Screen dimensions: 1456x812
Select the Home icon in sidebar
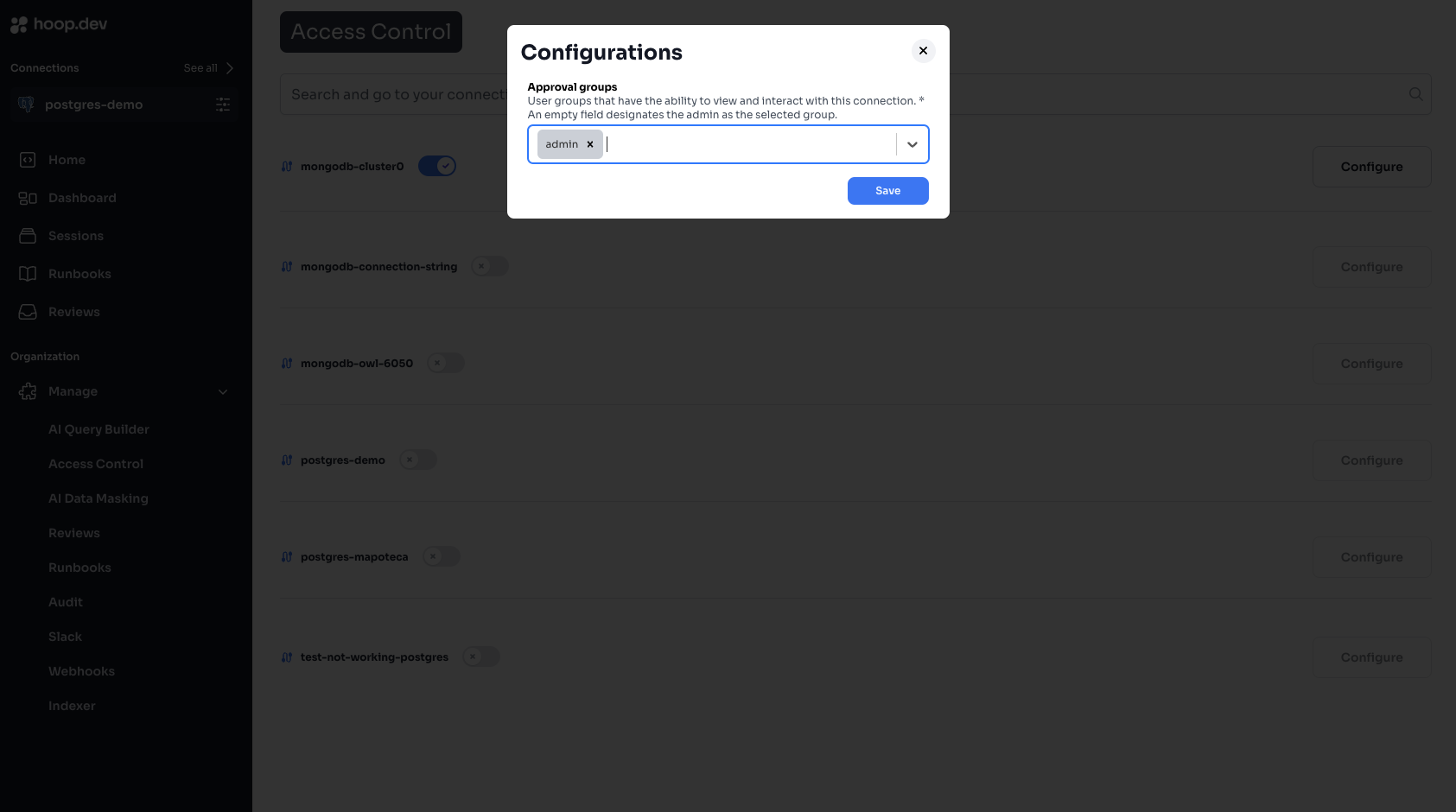pos(27,159)
